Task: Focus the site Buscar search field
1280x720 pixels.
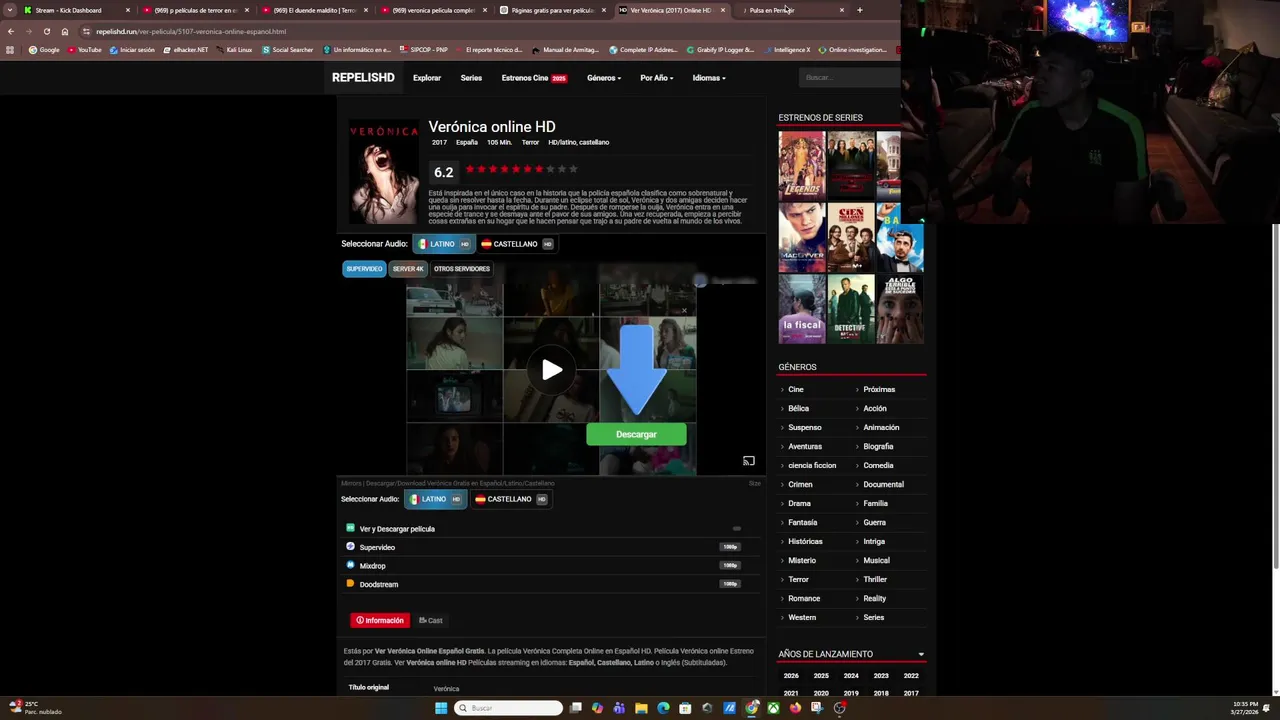Action: pos(850,77)
